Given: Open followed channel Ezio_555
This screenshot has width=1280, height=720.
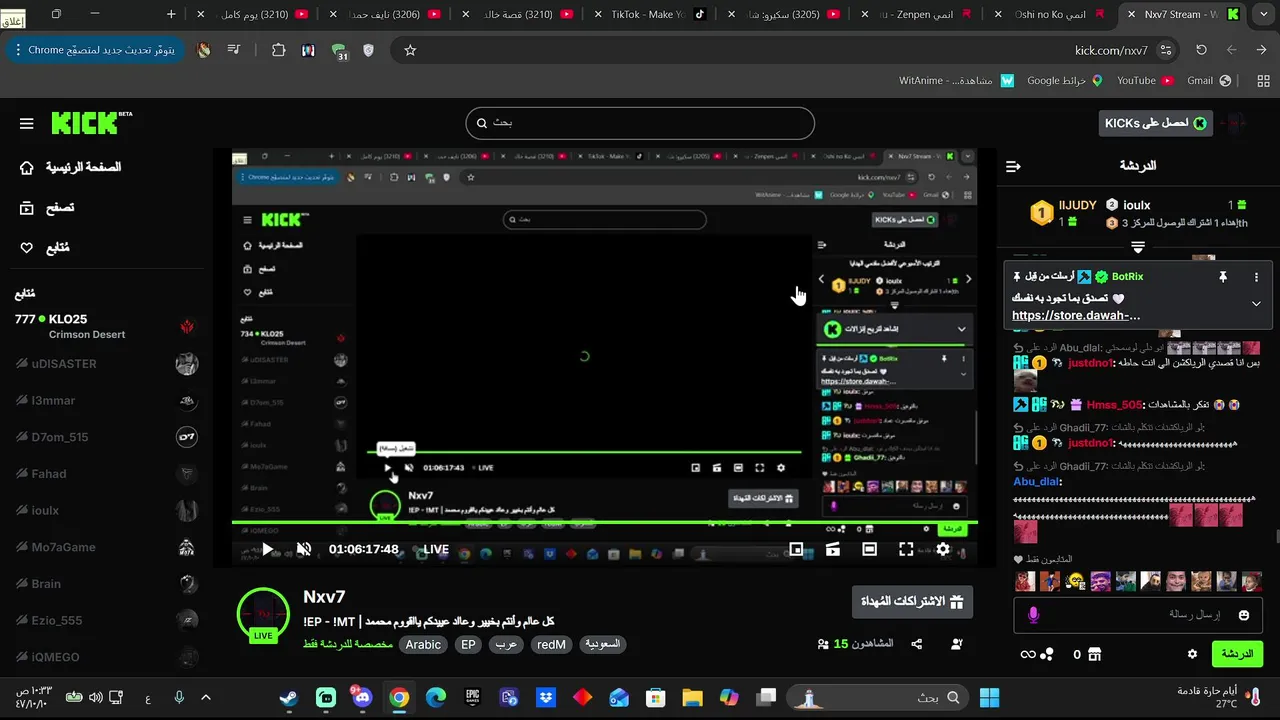Looking at the screenshot, I should pyautogui.click(x=105, y=620).
